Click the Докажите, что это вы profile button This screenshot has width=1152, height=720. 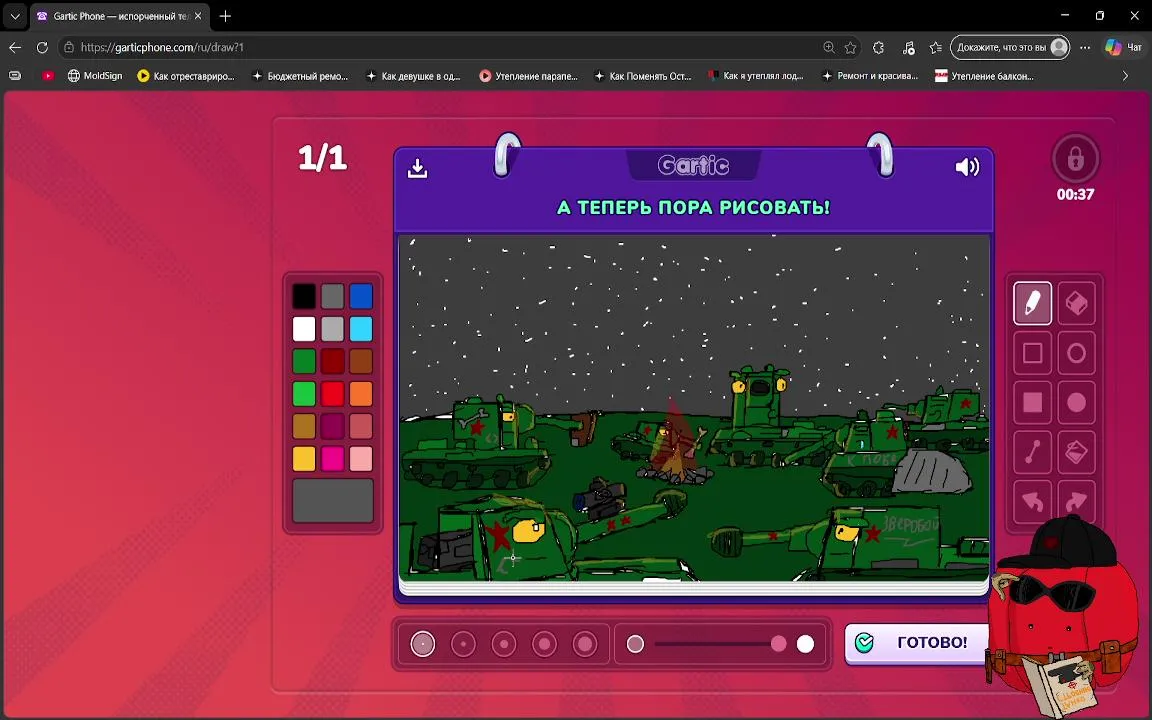(x=1010, y=47)
